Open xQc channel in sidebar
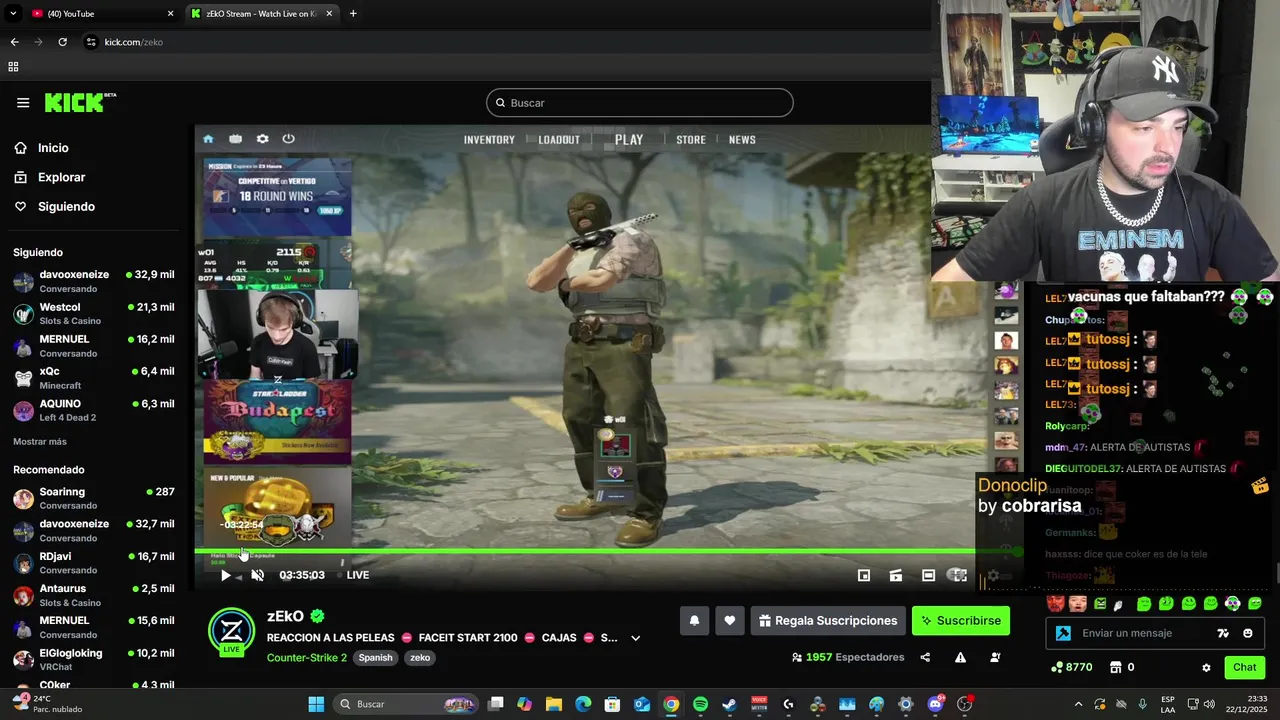This screenshot has height=720, width=1280. [x=94, y=378]
